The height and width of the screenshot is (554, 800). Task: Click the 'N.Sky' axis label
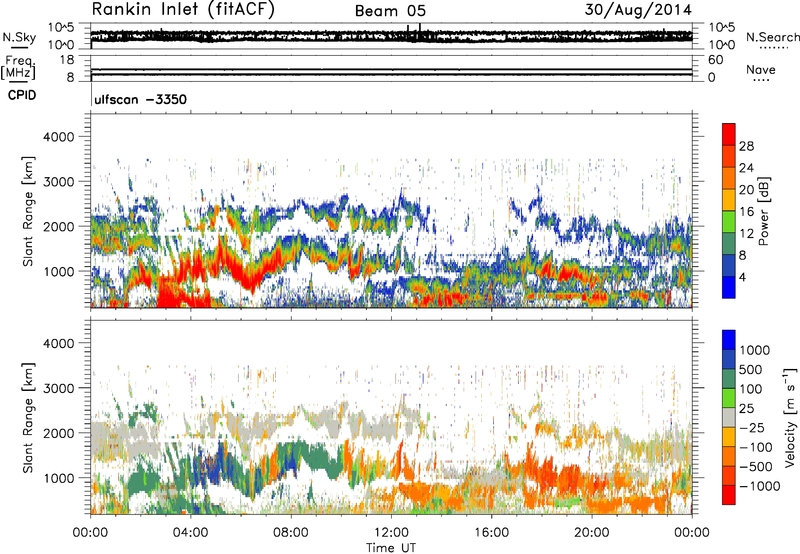[19, 37]
